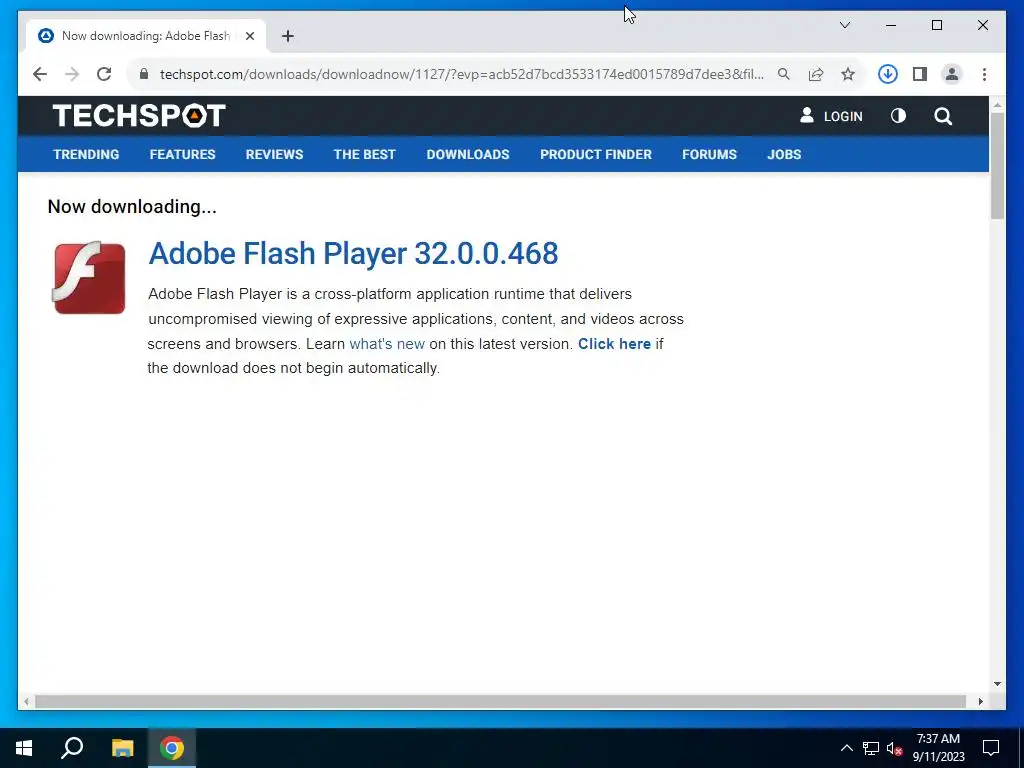Open the Windows notification center icon
The height and width of the screenshot is (768, 1024).
point(991,748)
